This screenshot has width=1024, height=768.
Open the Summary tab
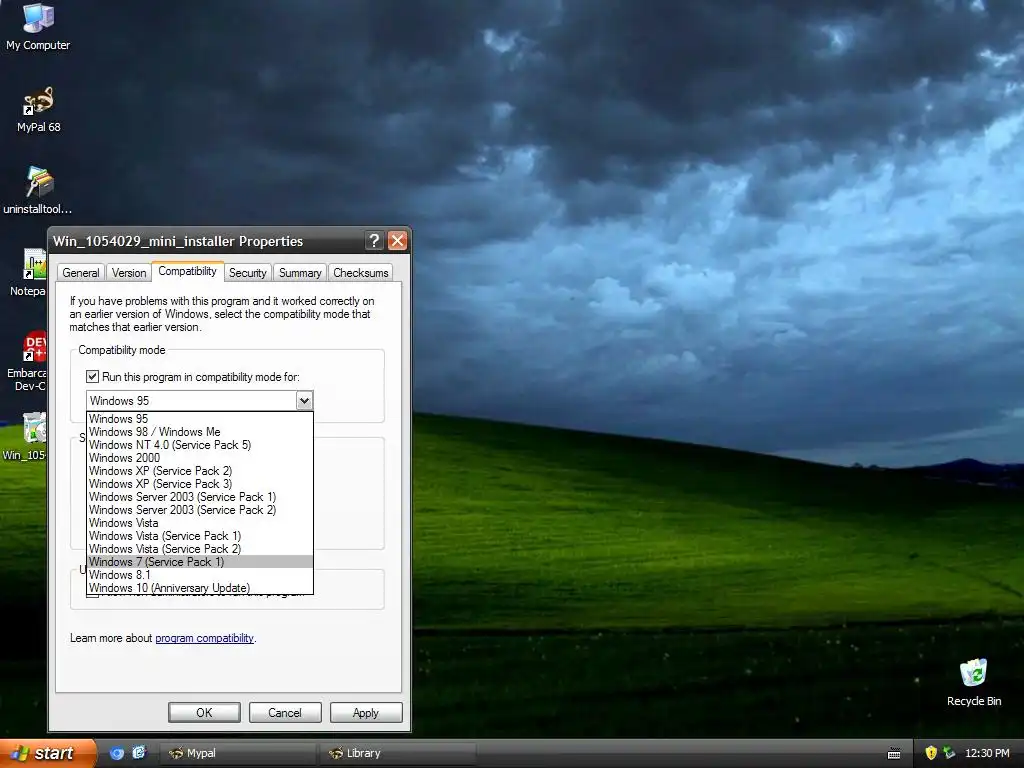pyautogui.click(x=300, y=273)
